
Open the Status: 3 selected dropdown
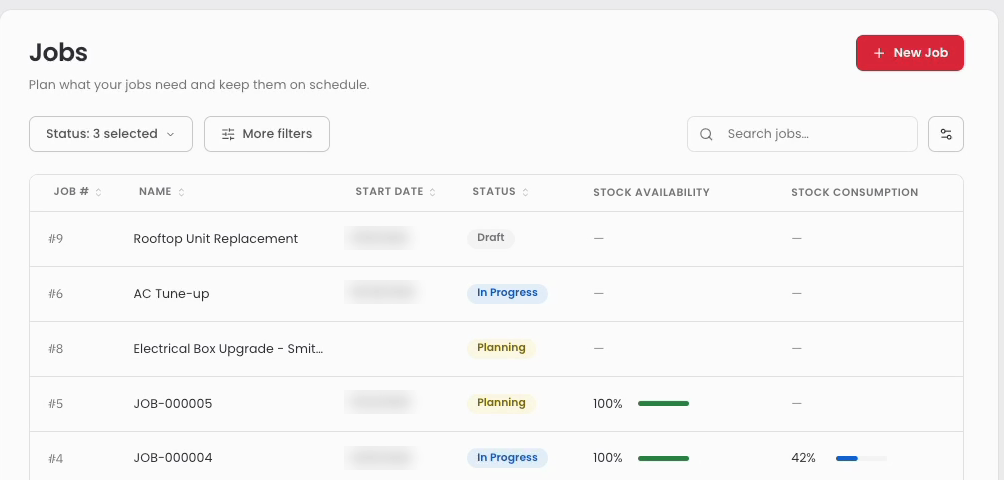click(x=111, y=134)
